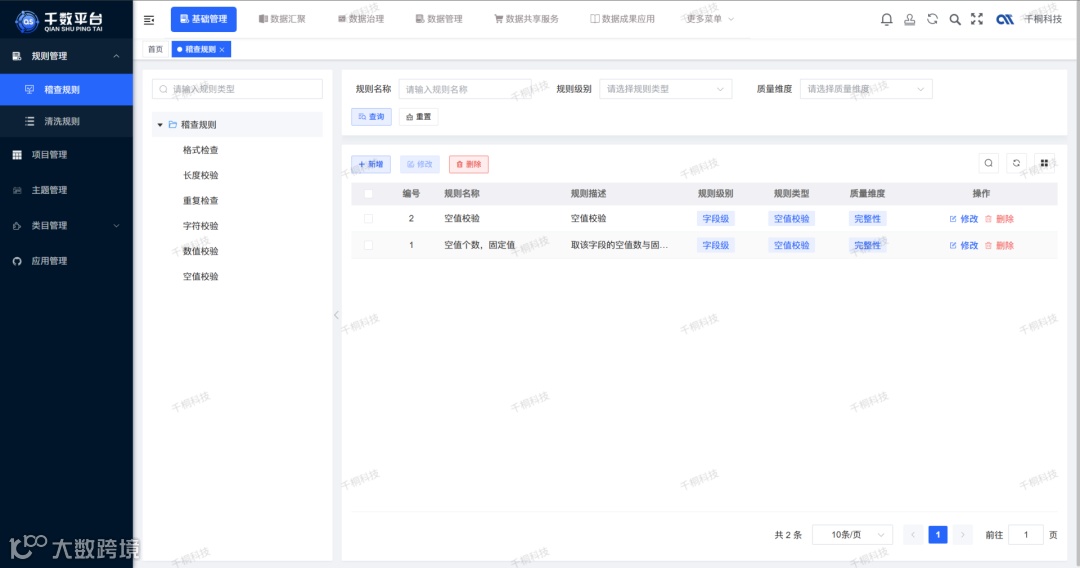Select 清洗规则 in sidebar

coord(66,121)
